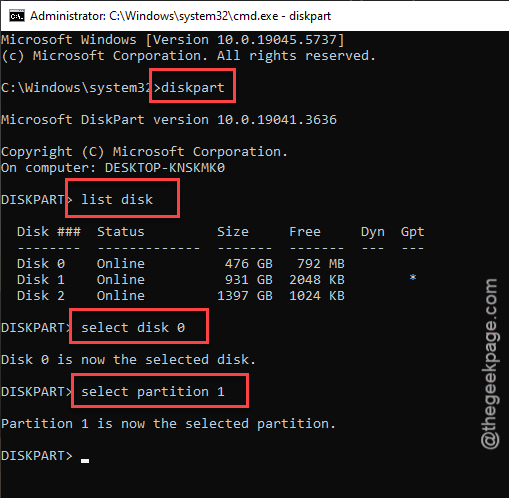509x498 pixels.
Task: Click the 1397 GB size value
Action: pyautogui.click(x=245, y=295)
